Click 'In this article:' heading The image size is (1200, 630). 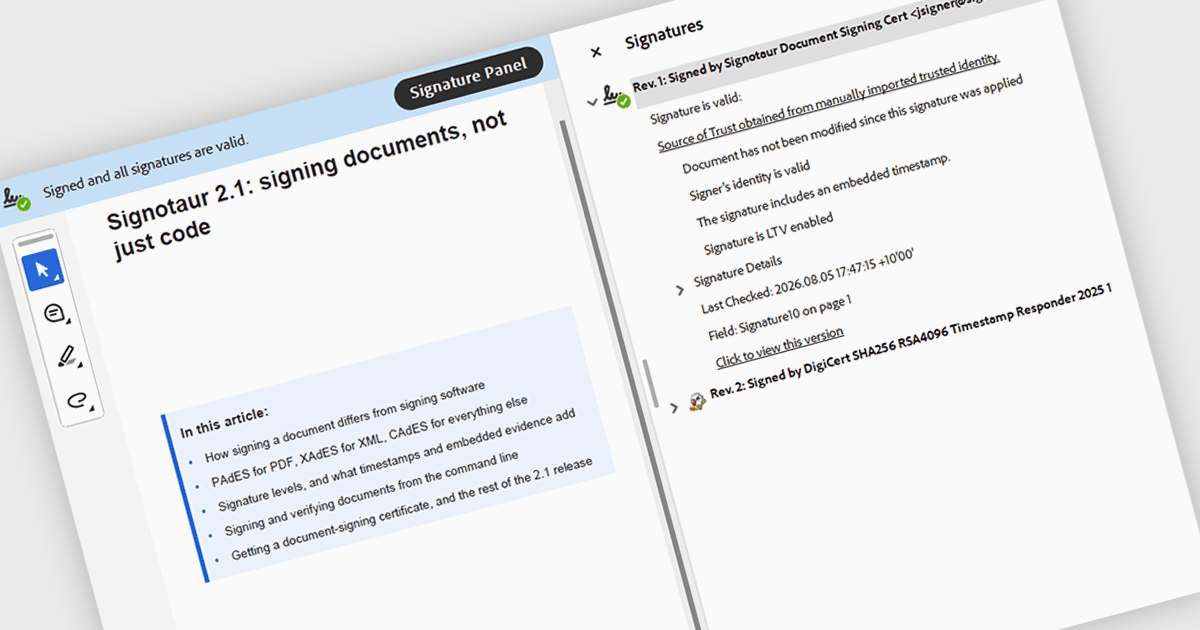(224, 423)
